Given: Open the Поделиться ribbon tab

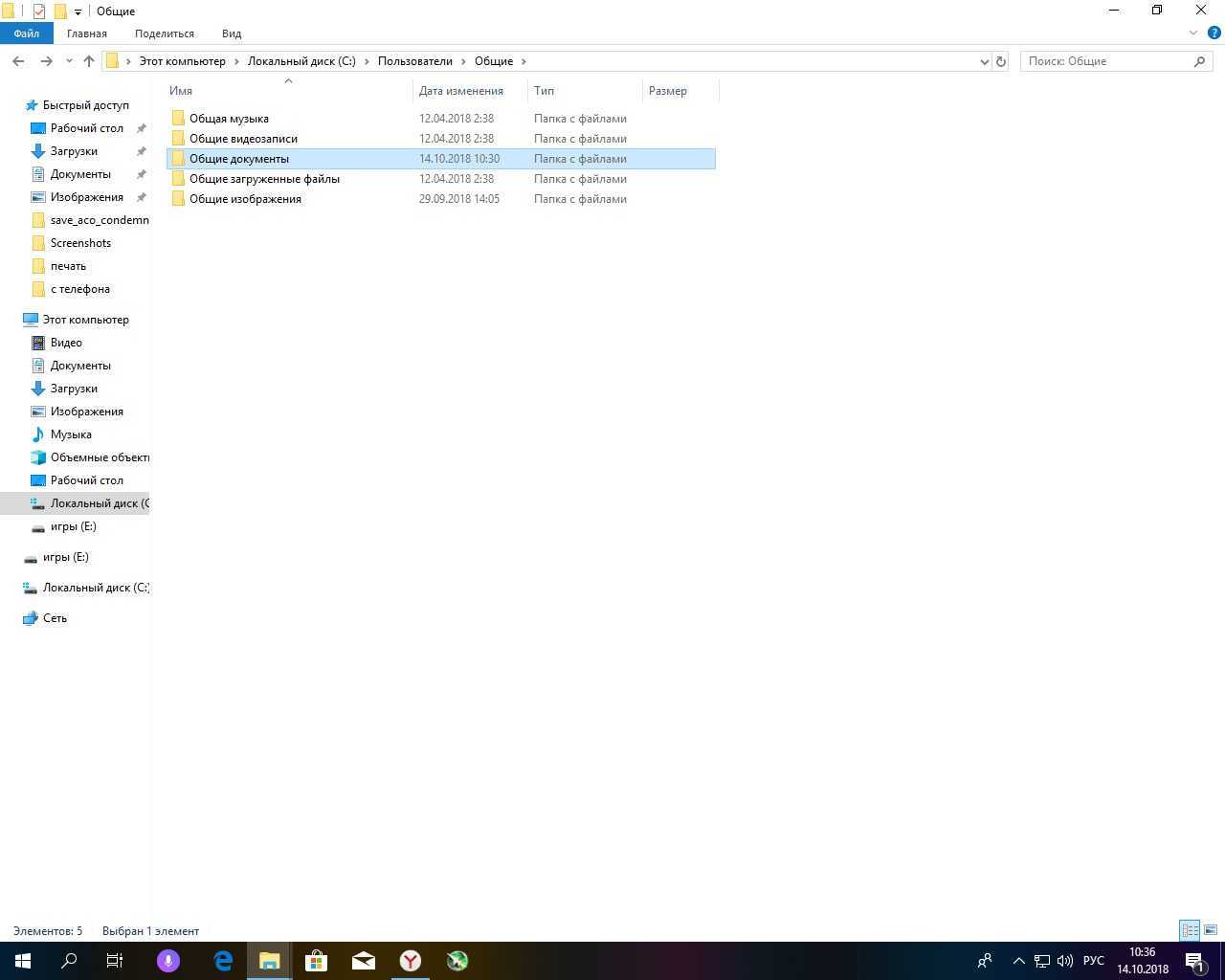Looking at the screenshot, I should click(x=164, y=33).
